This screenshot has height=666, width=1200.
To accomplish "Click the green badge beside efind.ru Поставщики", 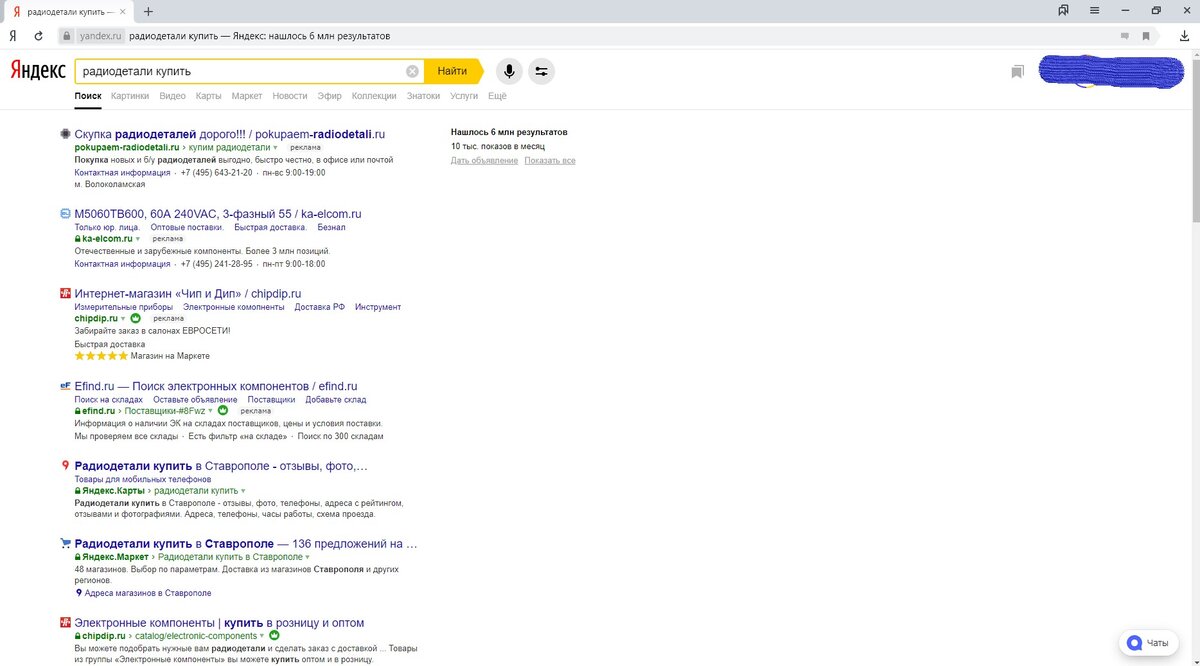I will point(223,410).
